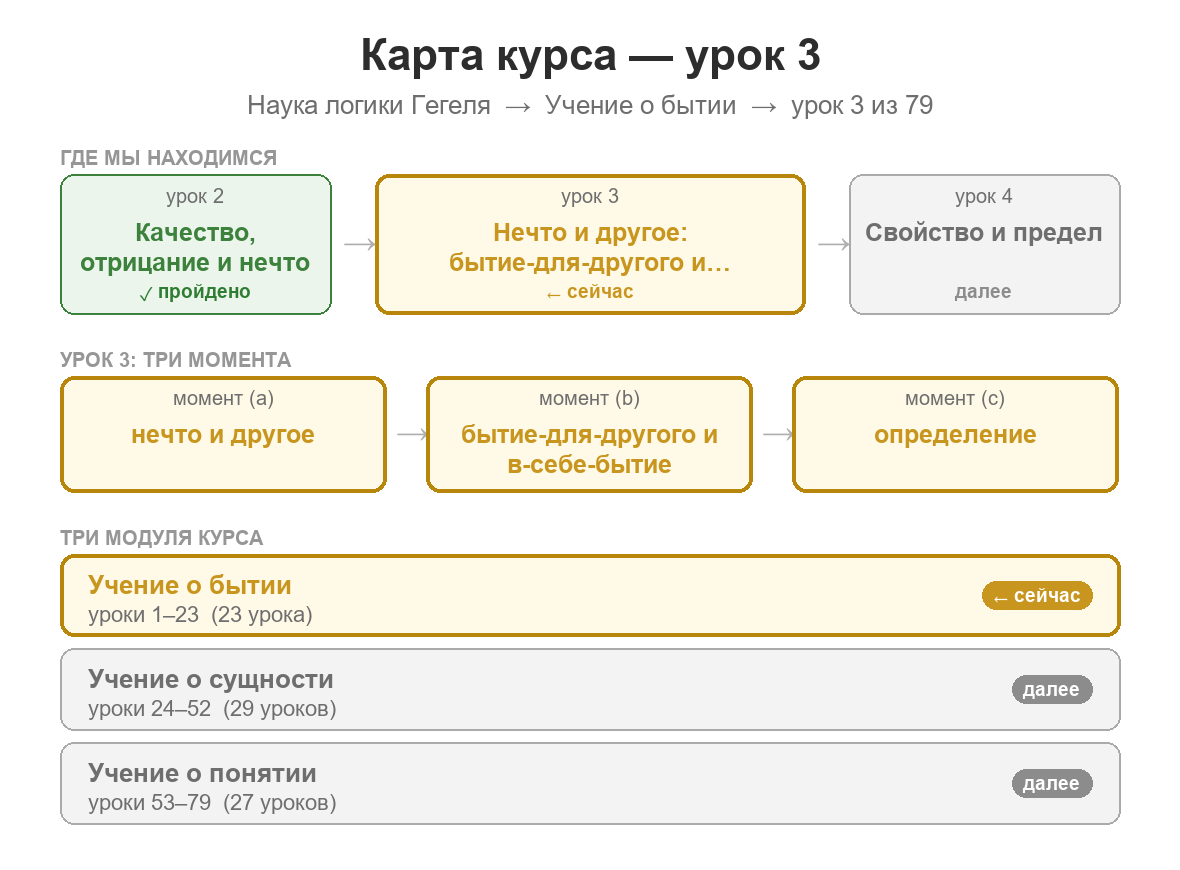This screenshot has width=1180, height=870.
Task: Click the 'далее' badge on Учение о понятии
Action: (1051, 783)
